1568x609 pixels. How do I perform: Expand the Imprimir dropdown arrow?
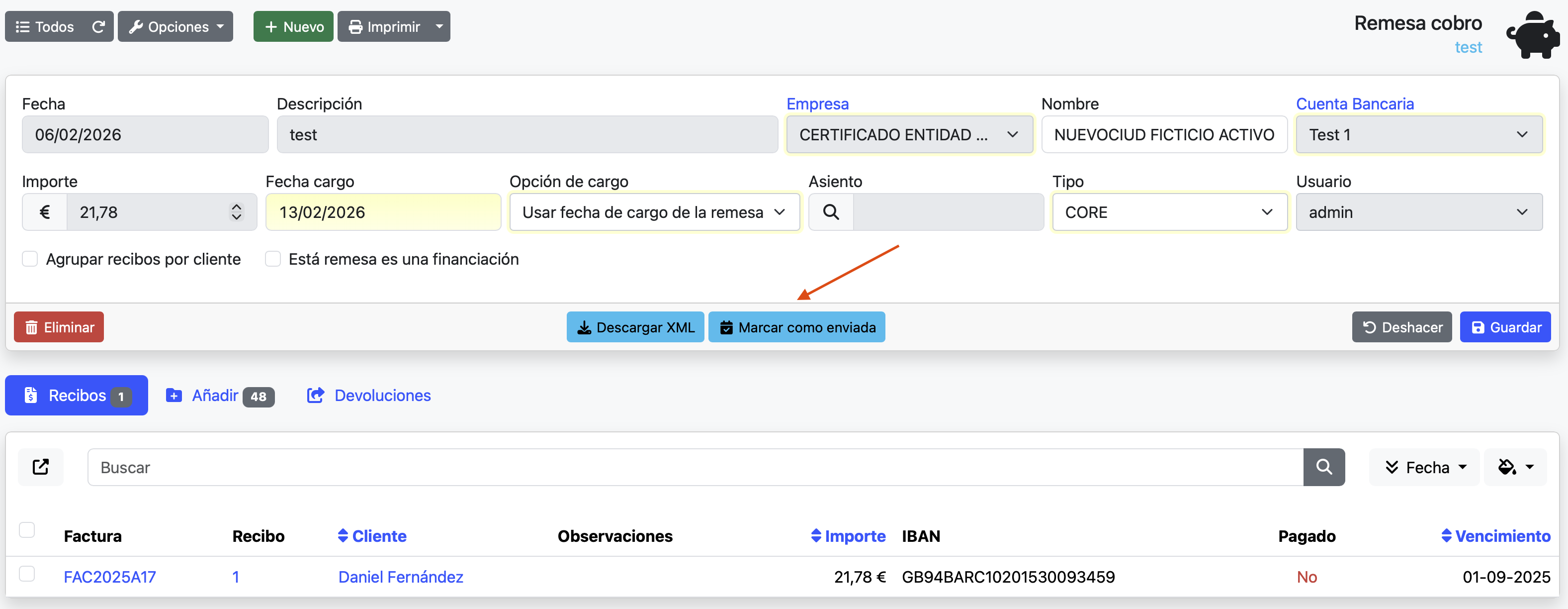pos(440,26)
